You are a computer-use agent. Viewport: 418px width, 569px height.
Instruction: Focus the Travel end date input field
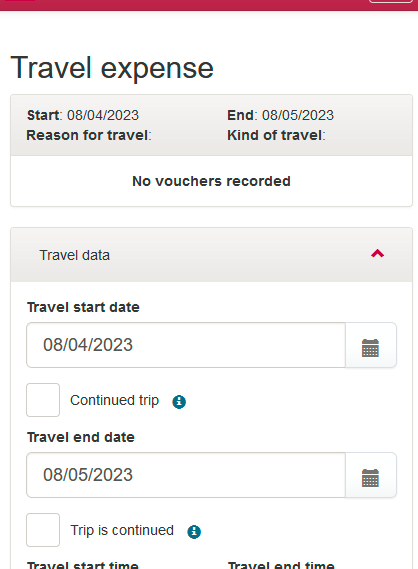coord(186,475)
